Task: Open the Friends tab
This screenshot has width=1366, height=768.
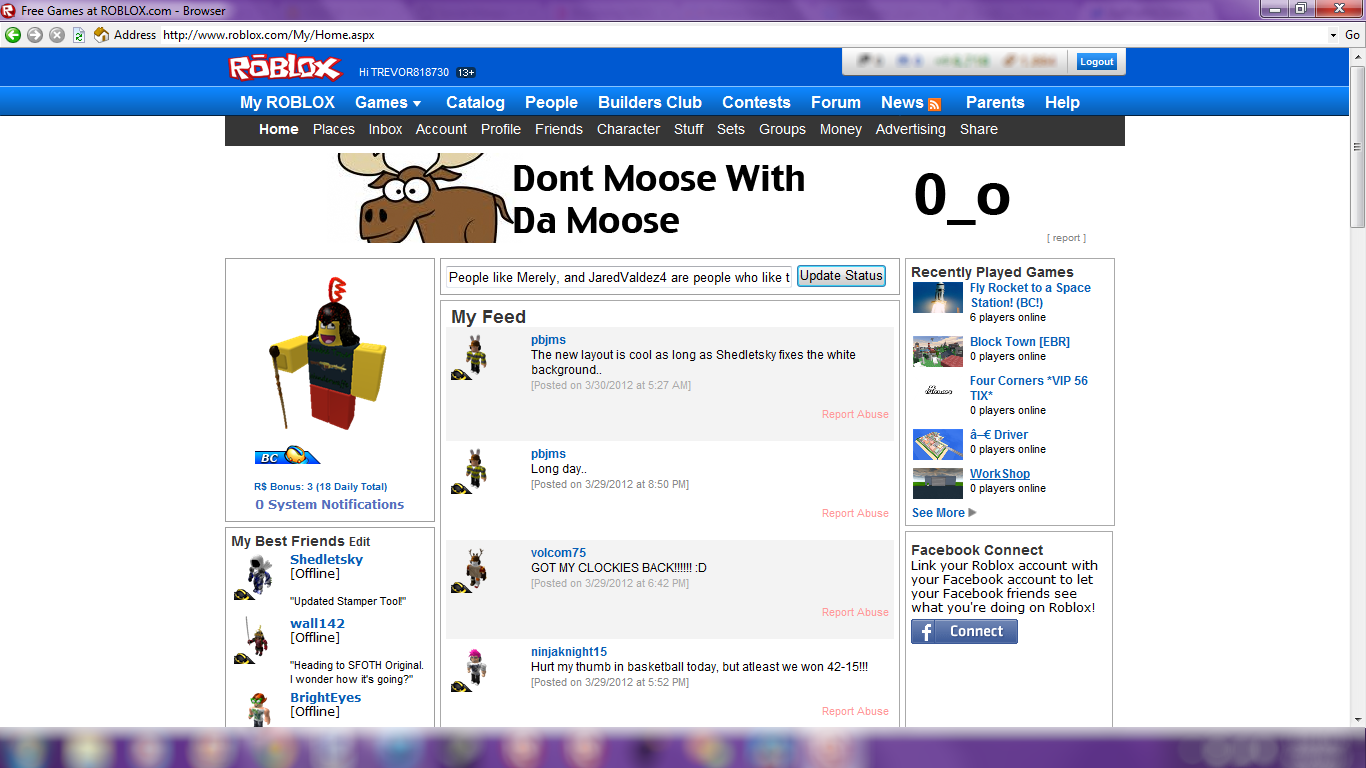Action: (559, 129)
